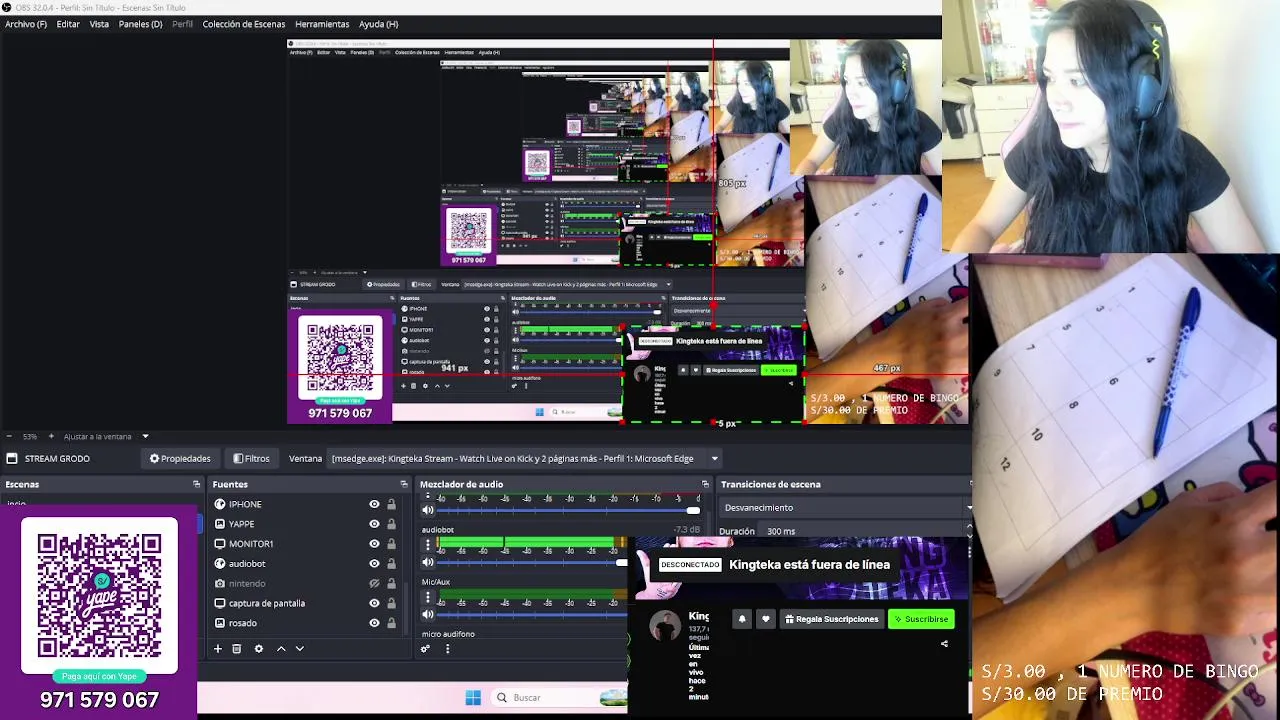Show the hidden nintendo source
The width and height of the screenshot is (1280, 720).
pos(374,584)
